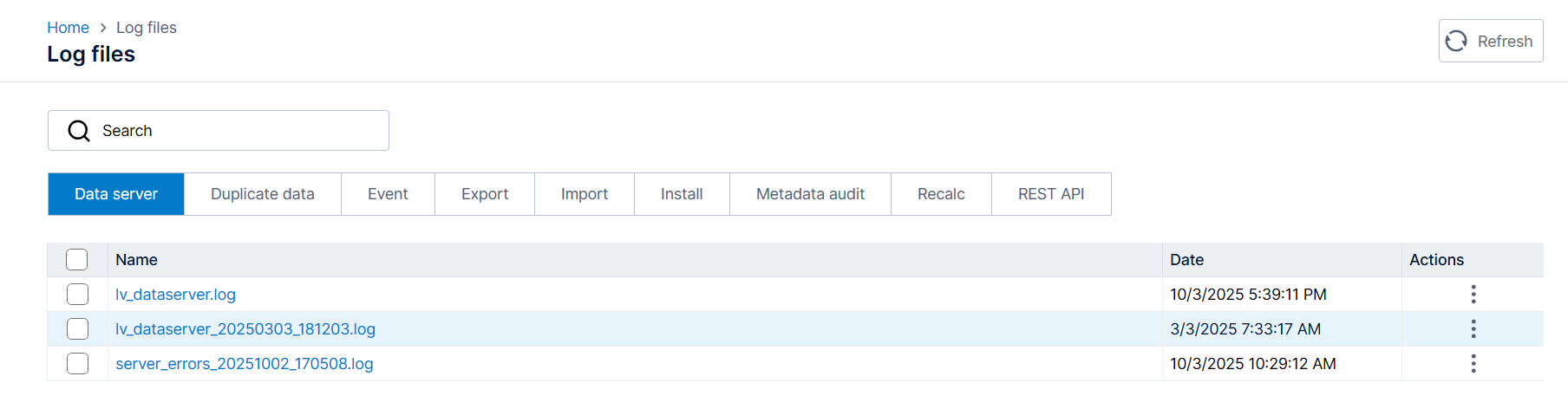The height and width of the screenshot is (409, 1568).
Task: Open server_errors_20251002_170508.log link
Action: 244,364
